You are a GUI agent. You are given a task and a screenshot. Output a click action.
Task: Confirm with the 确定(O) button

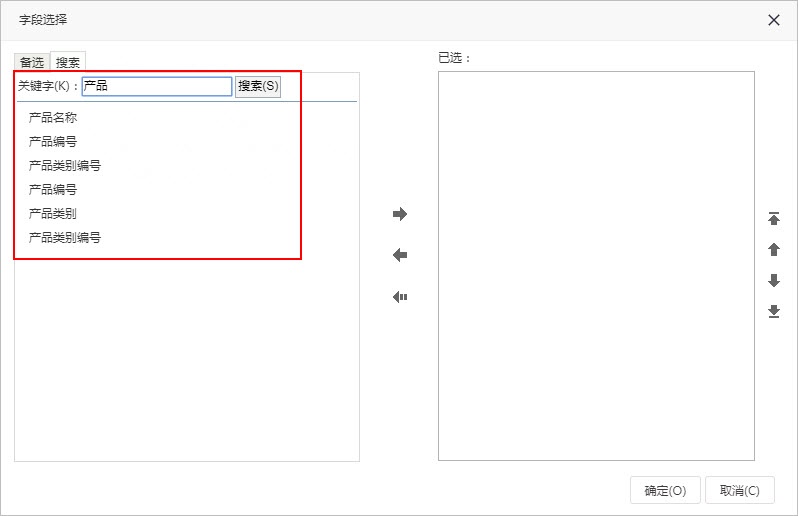pos(665,491)
